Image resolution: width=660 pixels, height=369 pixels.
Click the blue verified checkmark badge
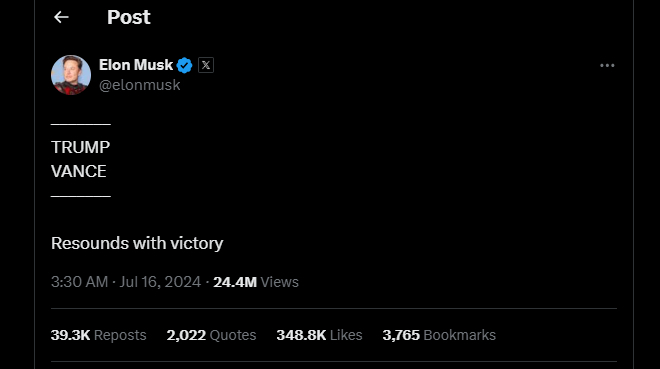click(184, 65)
